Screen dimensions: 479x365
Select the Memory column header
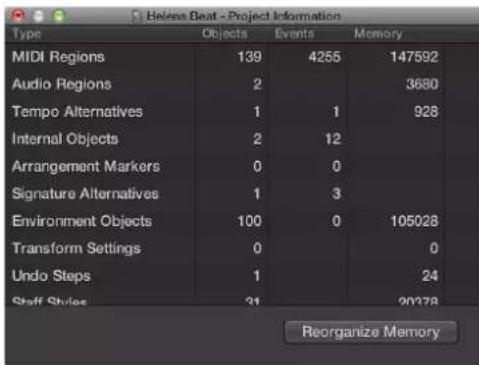click(x=378, y=34)
